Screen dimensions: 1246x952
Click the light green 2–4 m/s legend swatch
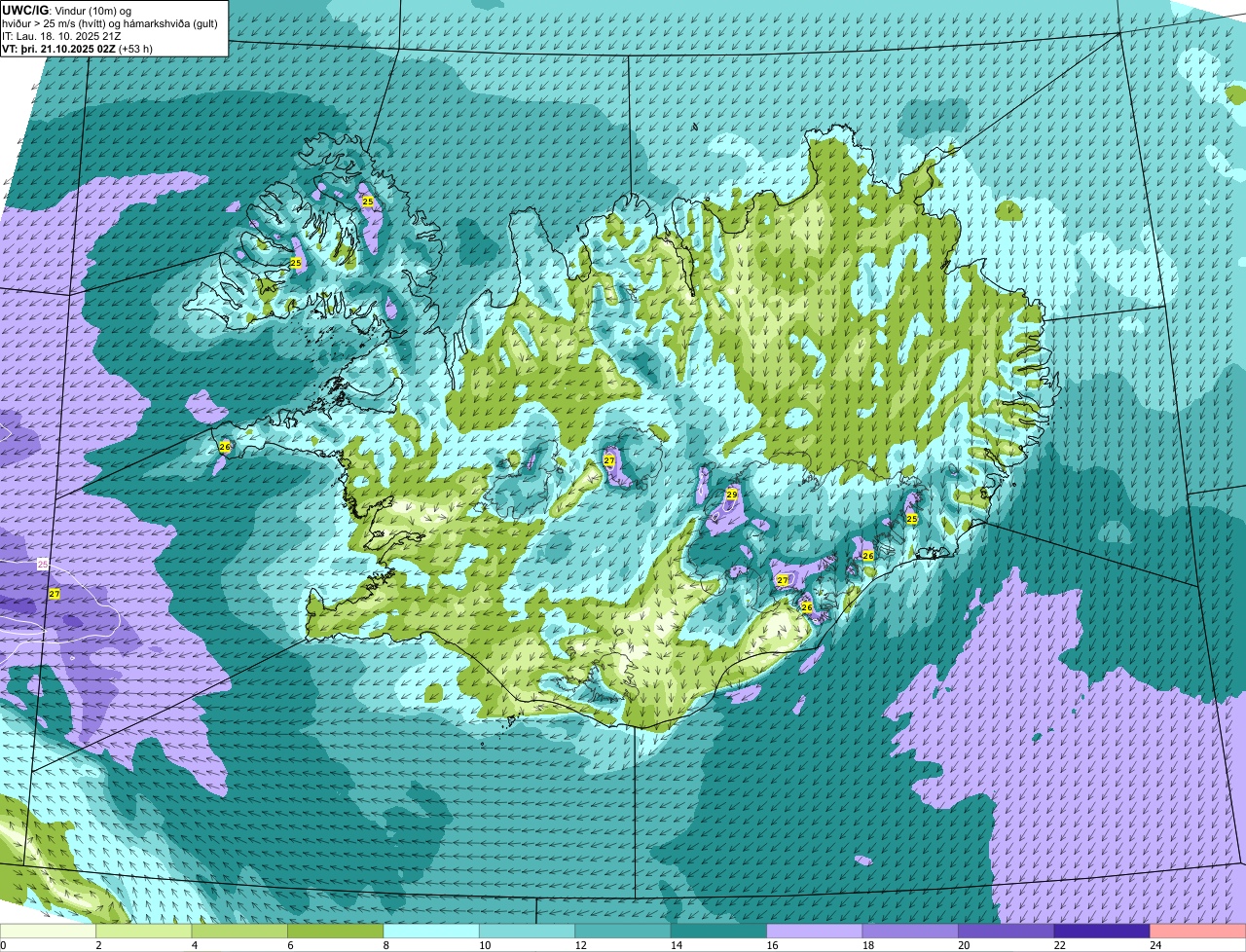(x=144, y=931)
